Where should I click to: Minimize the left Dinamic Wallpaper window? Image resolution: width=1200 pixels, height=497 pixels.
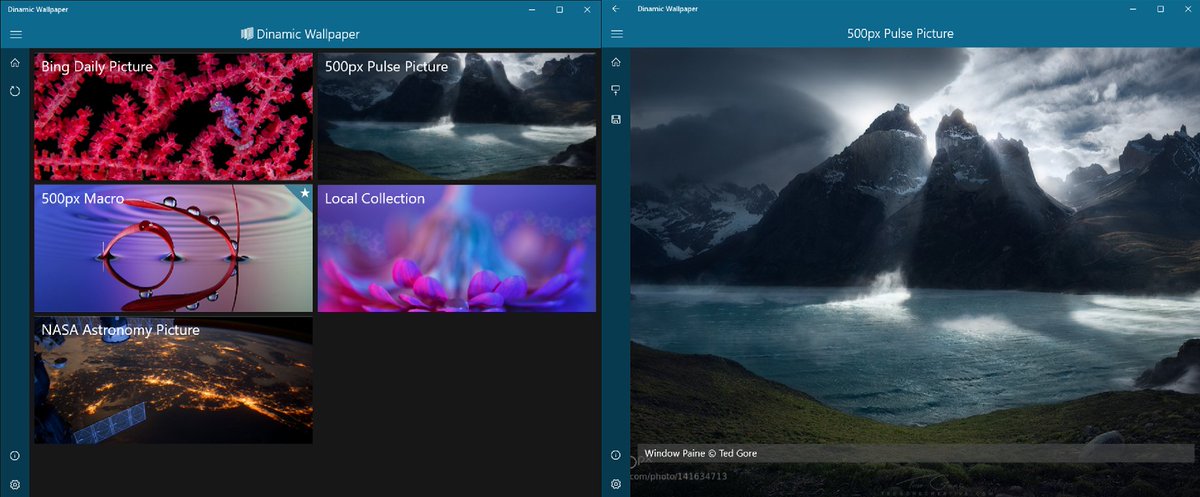(532, 9)
